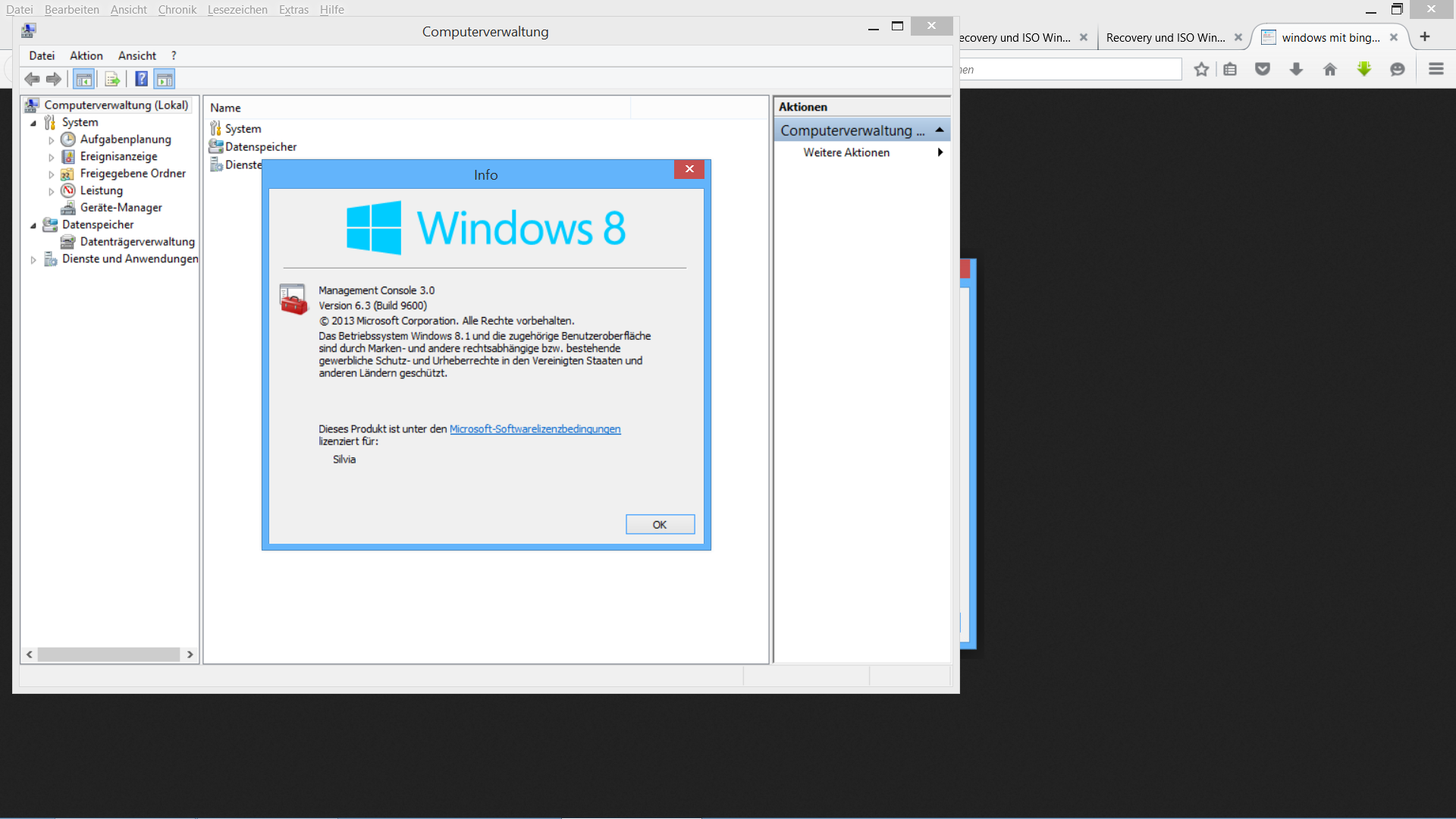Expand the Aufgabenplanung tree node
This screenshot has width=1456, height=819.
pyautogui.click(x=52, y=140)
